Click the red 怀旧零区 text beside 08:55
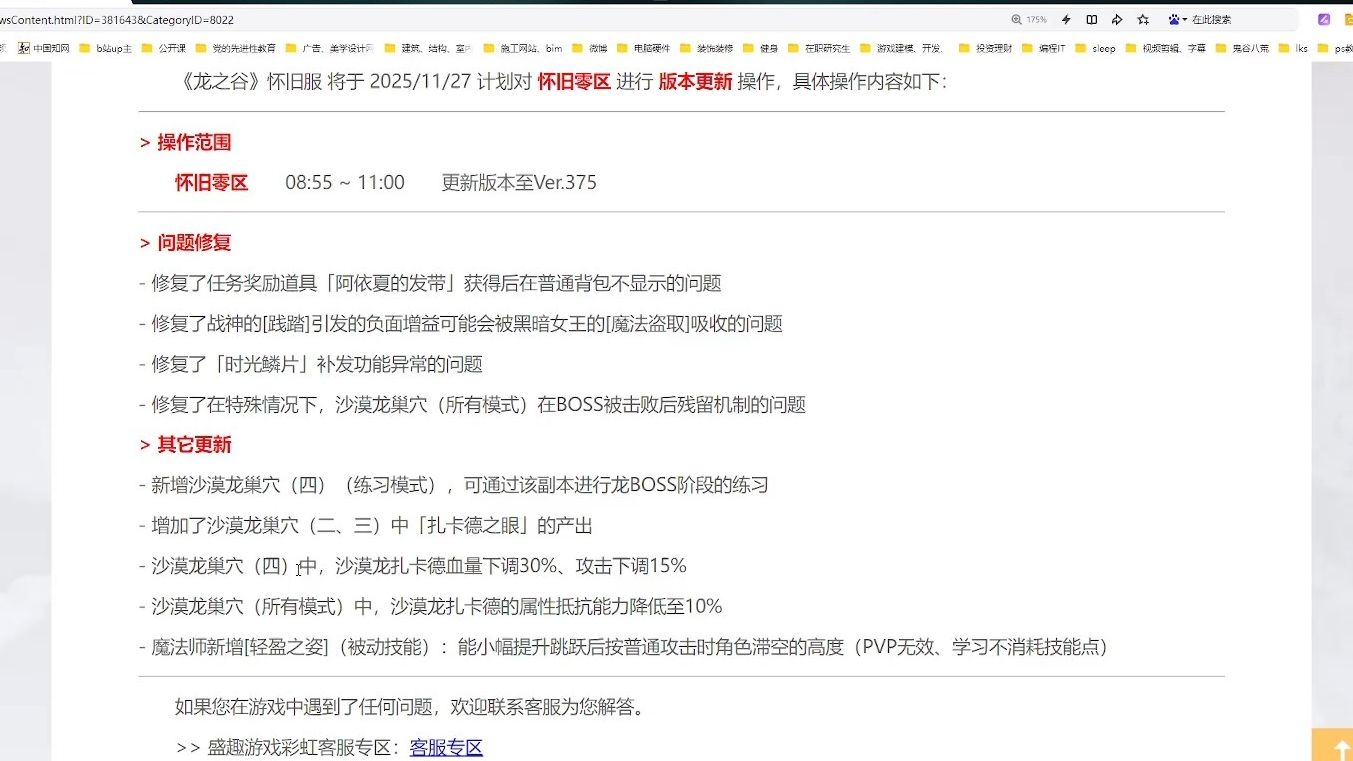 tap(212, 182)
